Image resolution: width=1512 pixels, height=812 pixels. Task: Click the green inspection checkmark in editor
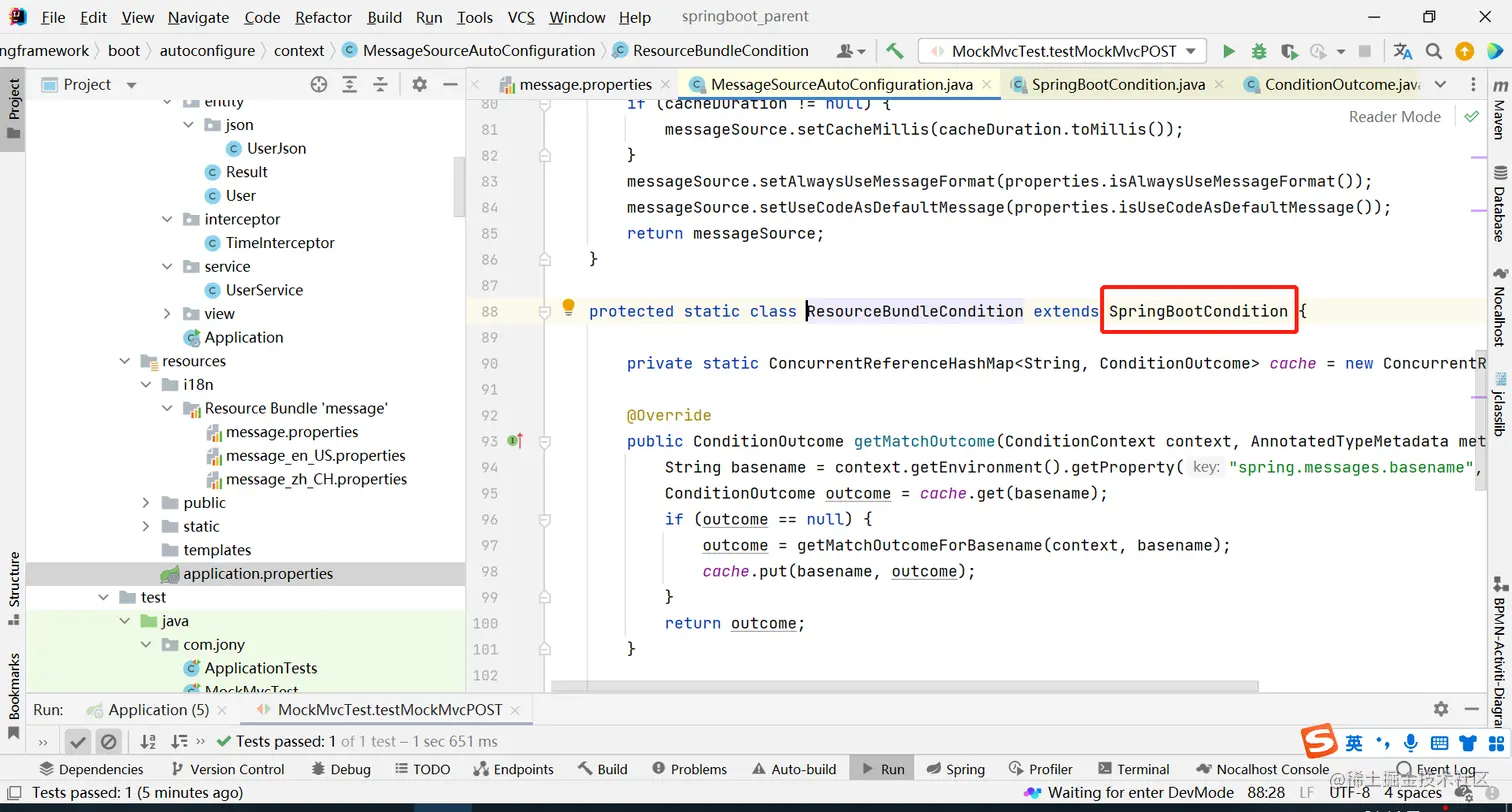coord(1471,116)
